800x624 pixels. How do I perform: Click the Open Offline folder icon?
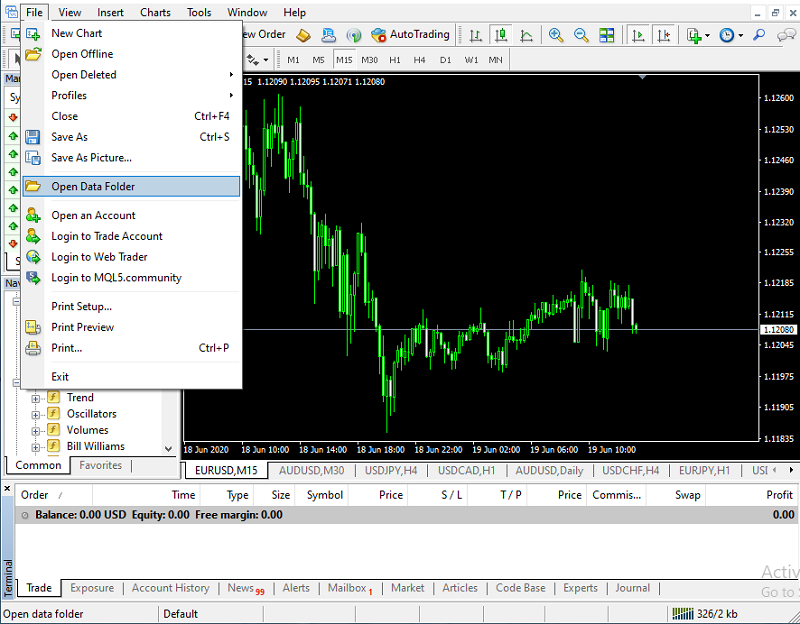tap(33, 54)
